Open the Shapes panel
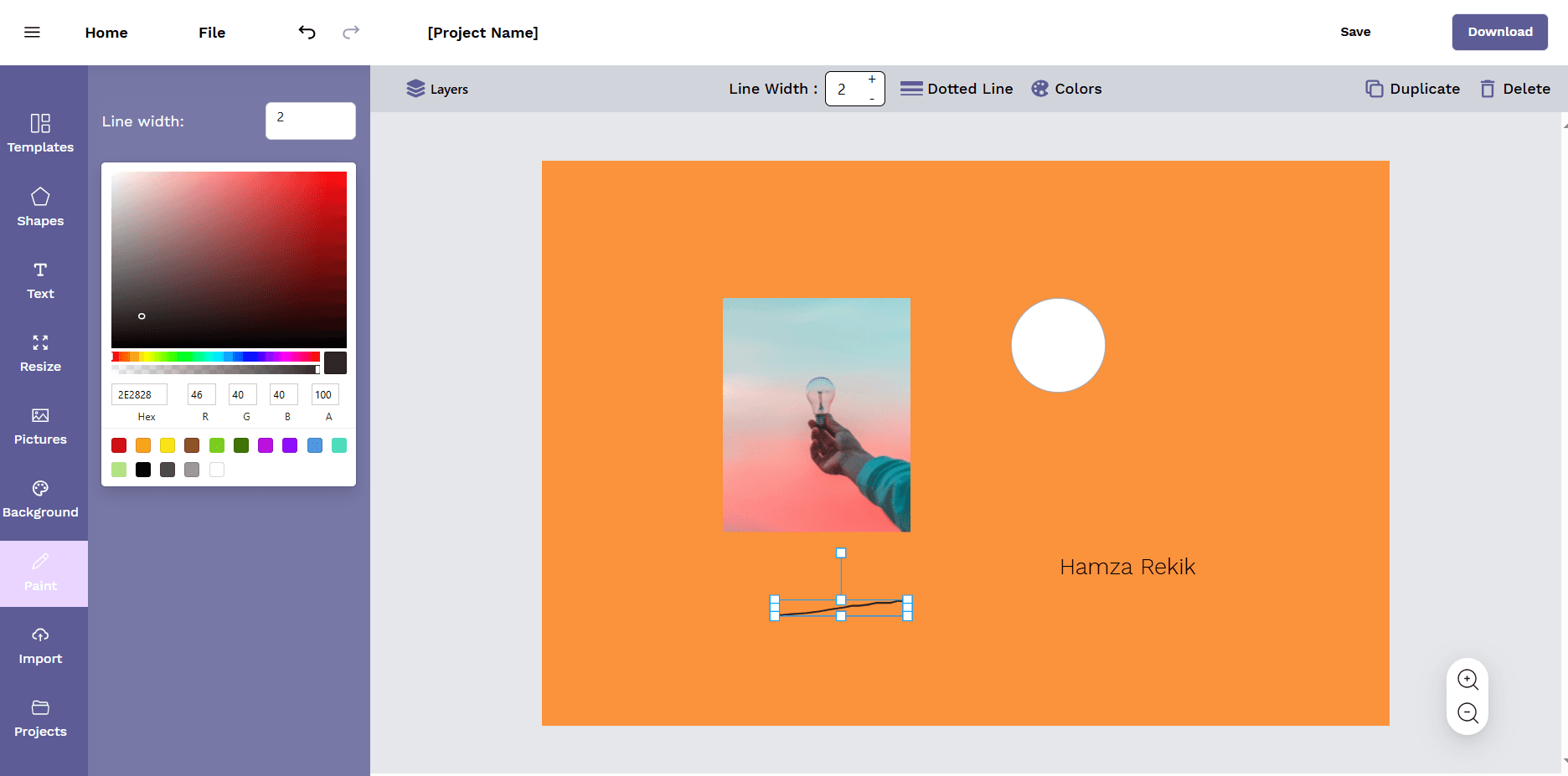Screen dimensions: 1568x776 (x=40, y=208)
